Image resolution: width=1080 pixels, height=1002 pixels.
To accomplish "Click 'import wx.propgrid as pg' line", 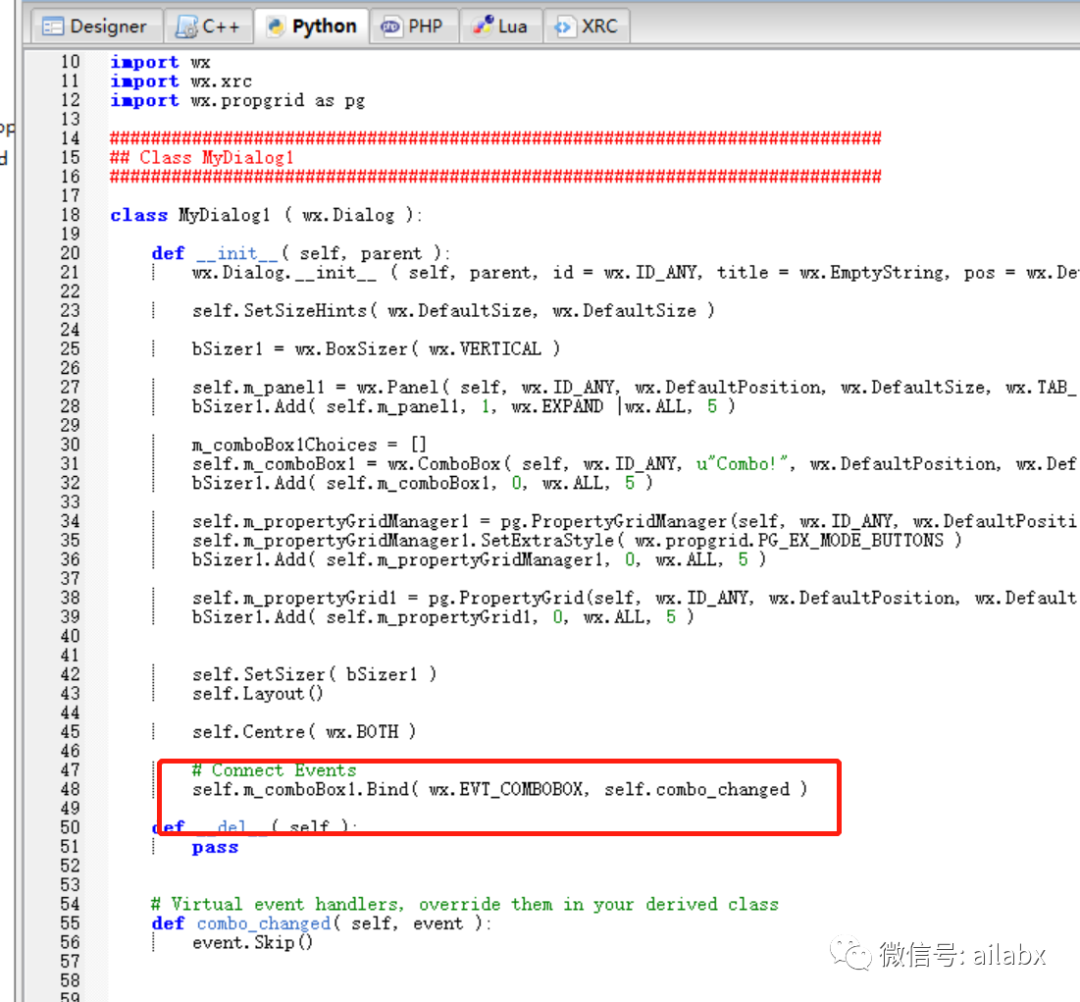I will click(x=238, y=101).
